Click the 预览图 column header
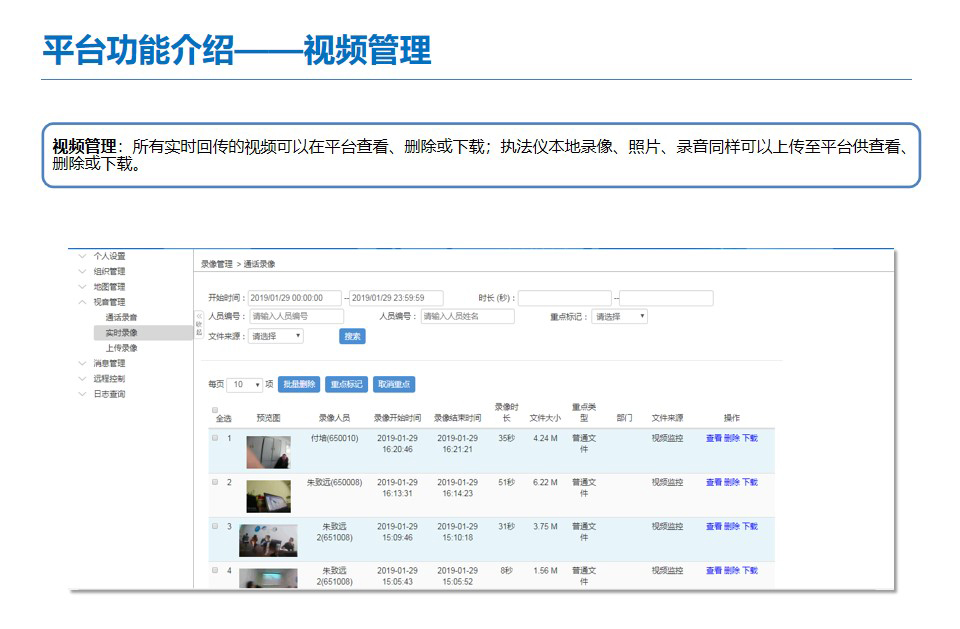Image resolution: width=960 pixels, height=629 pixels. [x=268, y=418]
